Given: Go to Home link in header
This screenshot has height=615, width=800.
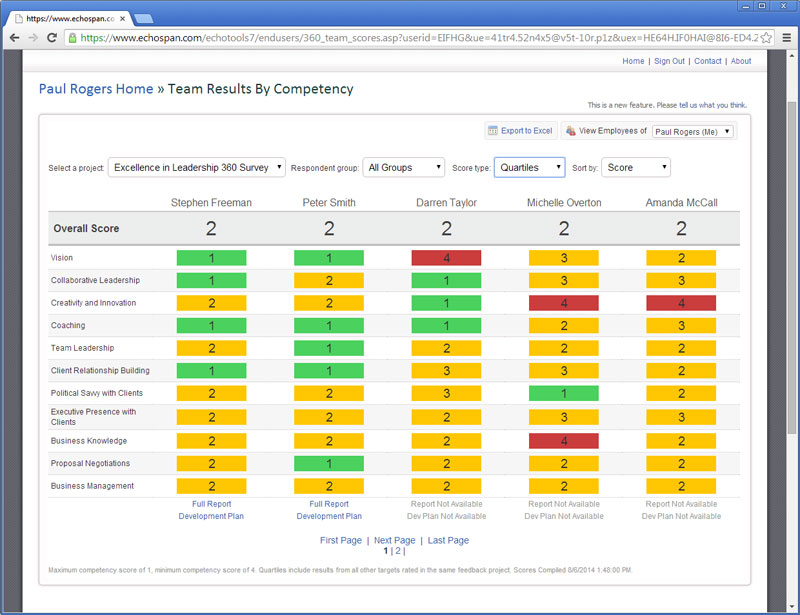Looking at the screenshot, I should pos(633,61).
